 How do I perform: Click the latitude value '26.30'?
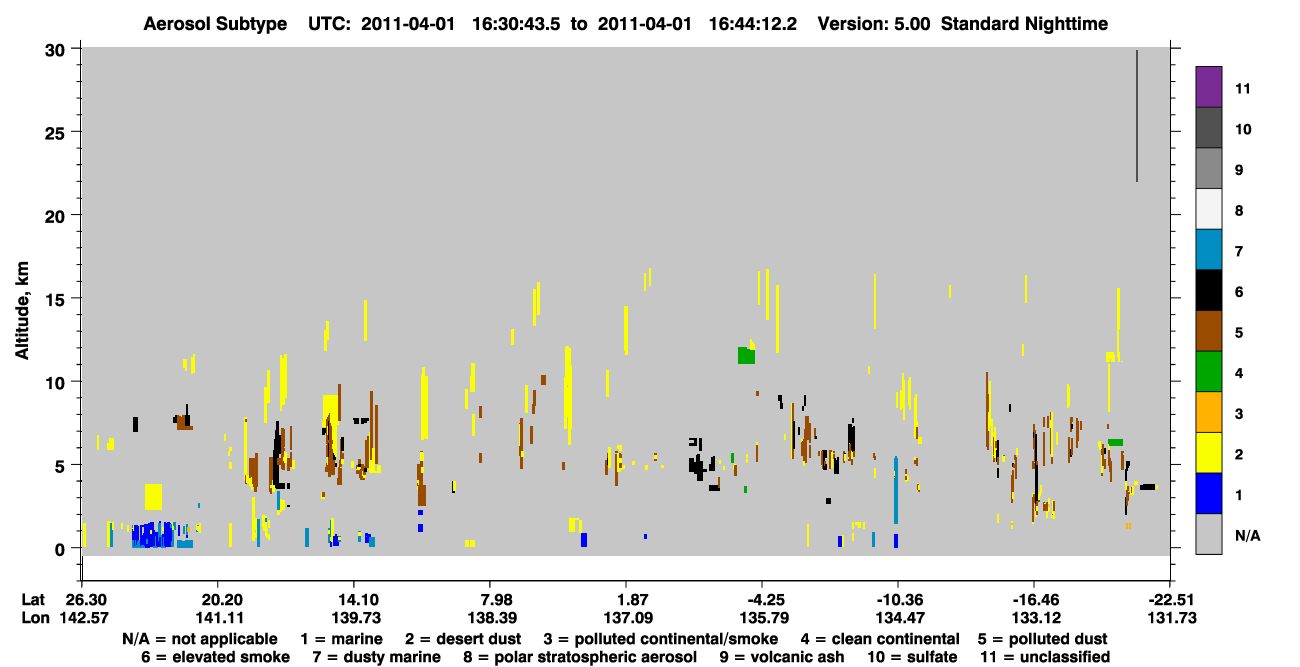click(x=86, y=599)
